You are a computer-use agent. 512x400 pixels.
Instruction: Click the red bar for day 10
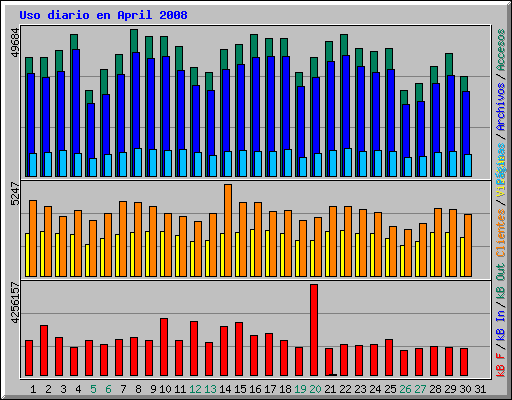(164, 347)
